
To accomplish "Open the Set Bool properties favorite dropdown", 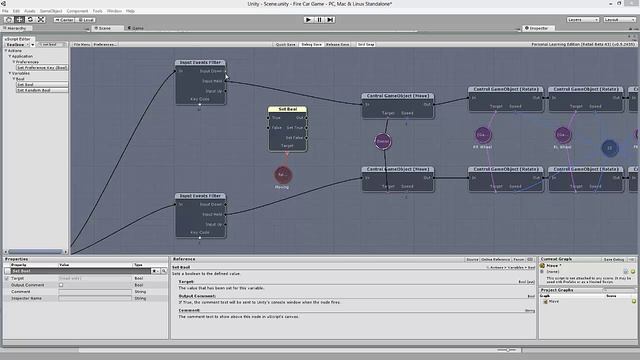I will (x=155, y=271).
